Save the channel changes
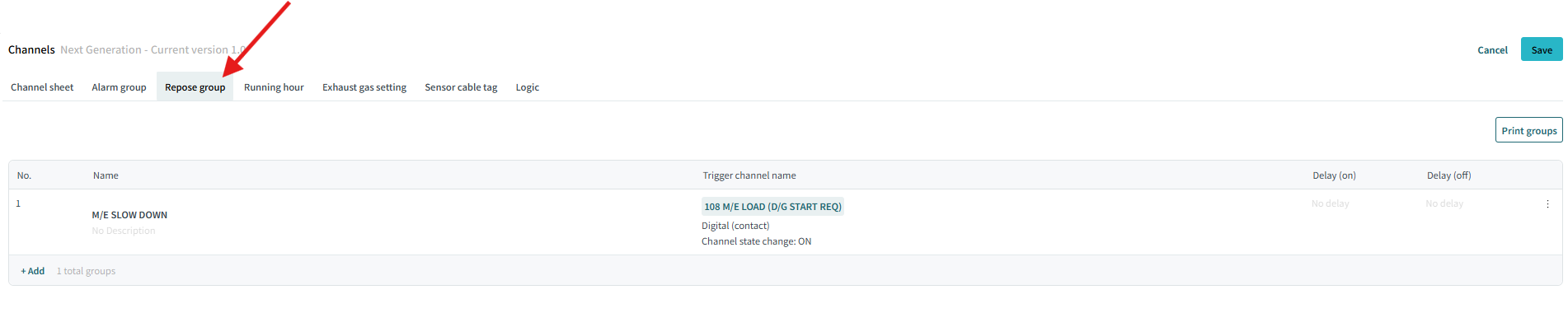 pos(1542,49)
